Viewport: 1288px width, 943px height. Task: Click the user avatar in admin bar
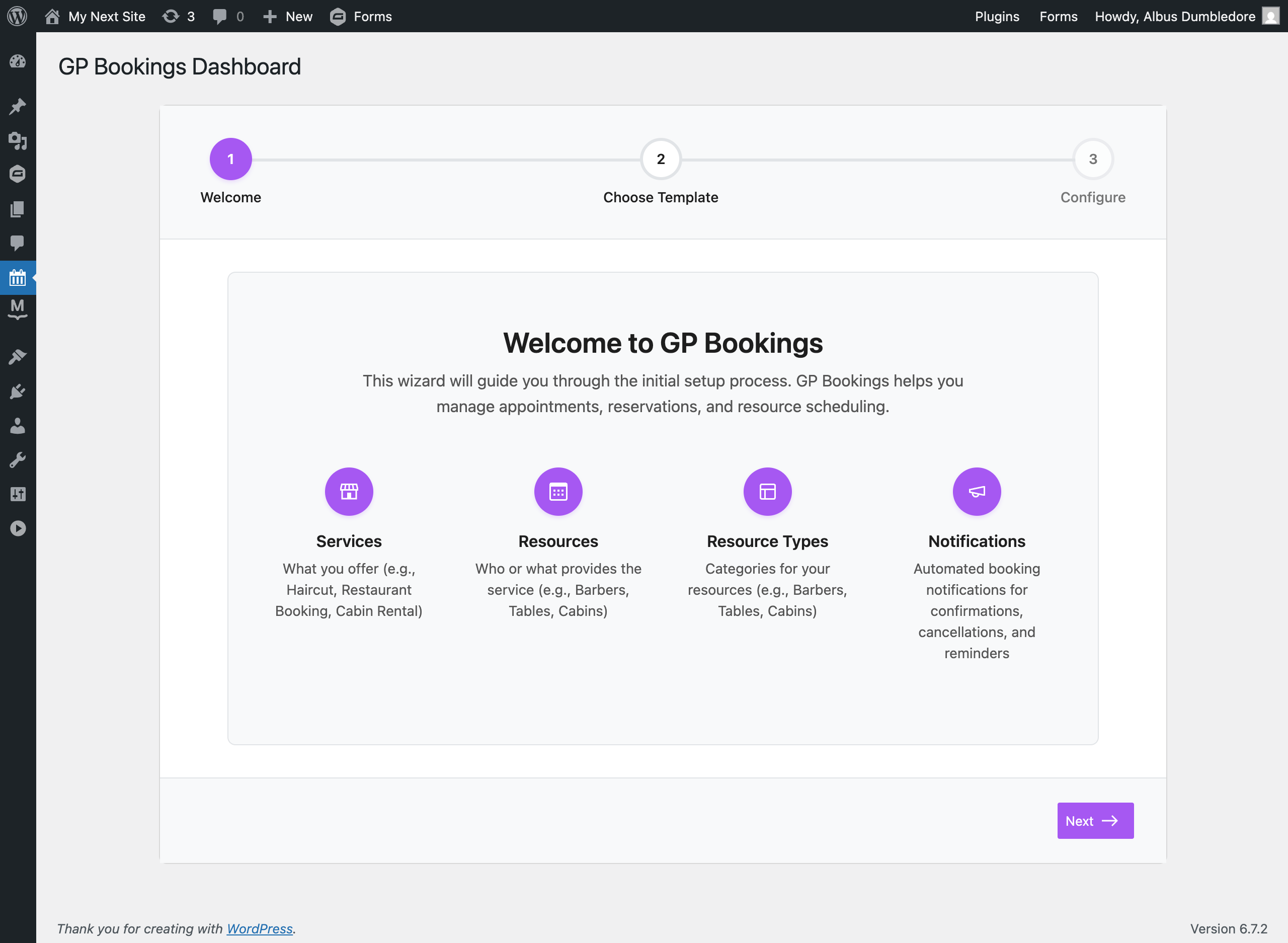tap(1271, 16)
